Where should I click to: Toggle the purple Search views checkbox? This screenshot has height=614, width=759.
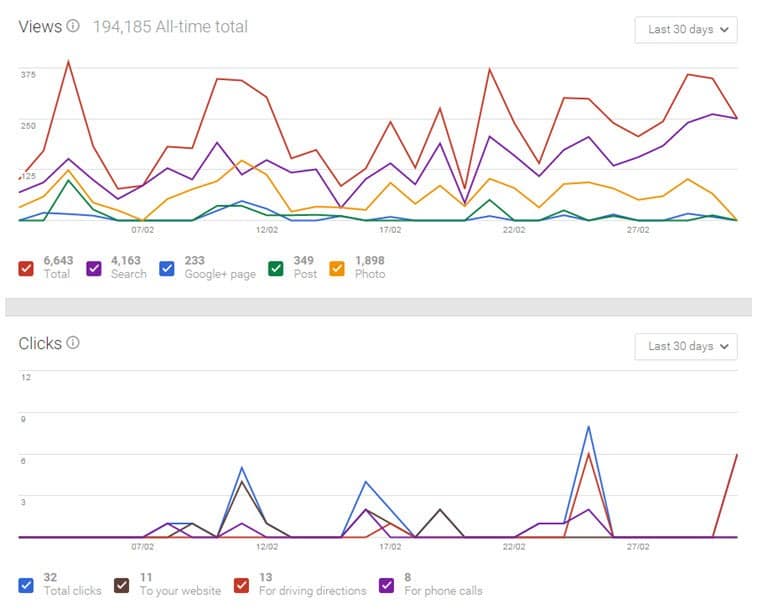(x=94, y=267)
